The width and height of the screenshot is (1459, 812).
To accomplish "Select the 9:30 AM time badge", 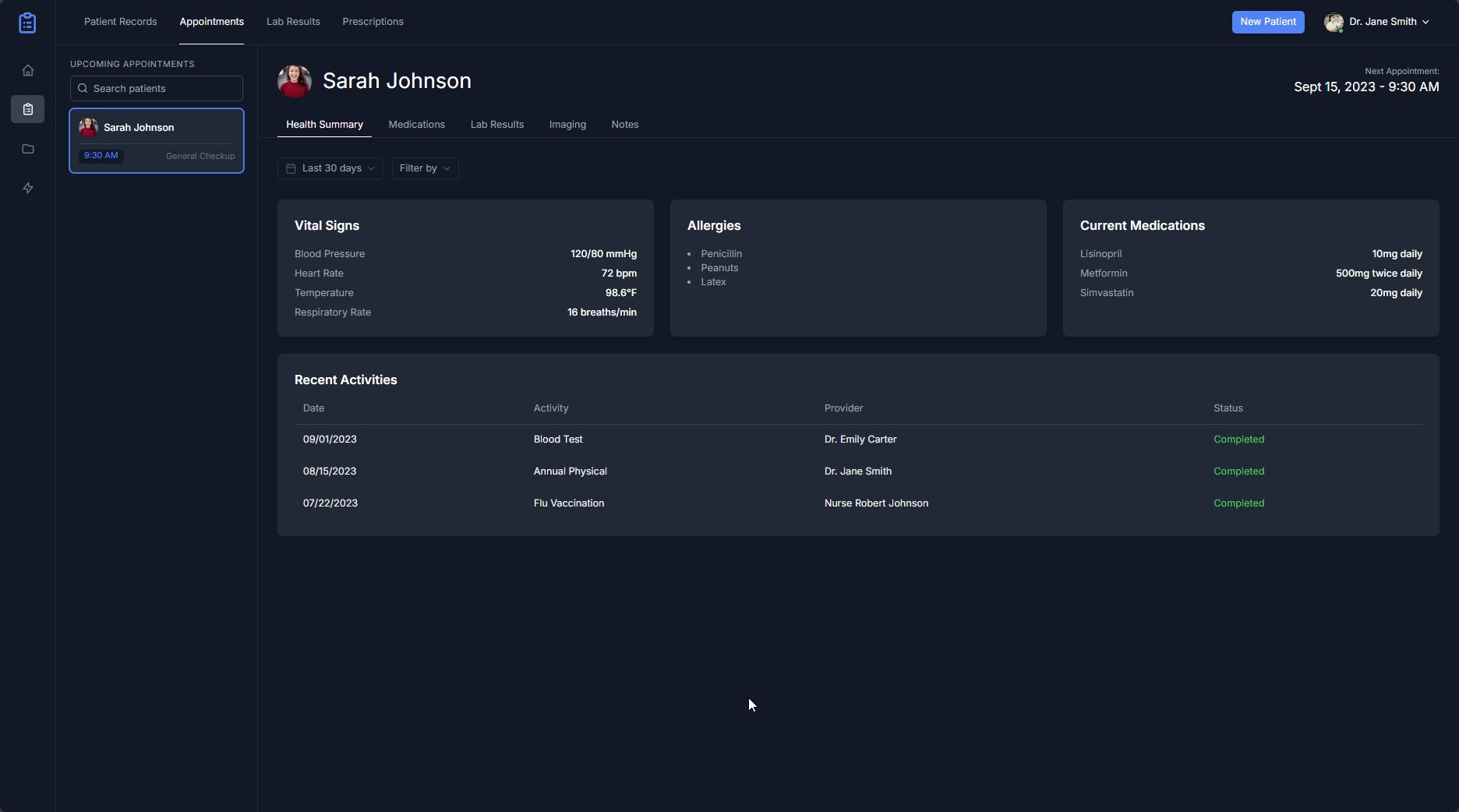I will click(101, 155).
